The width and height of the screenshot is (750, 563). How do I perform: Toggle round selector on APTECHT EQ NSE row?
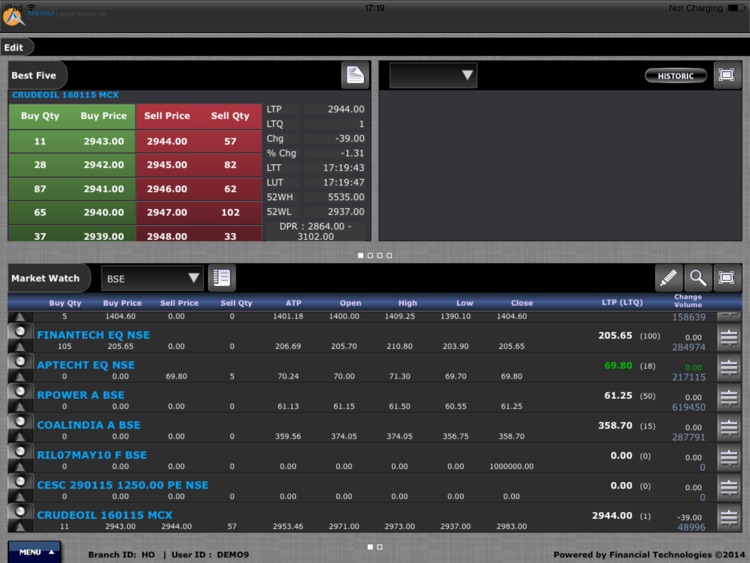pyautogui.click(x=18, y=364)
